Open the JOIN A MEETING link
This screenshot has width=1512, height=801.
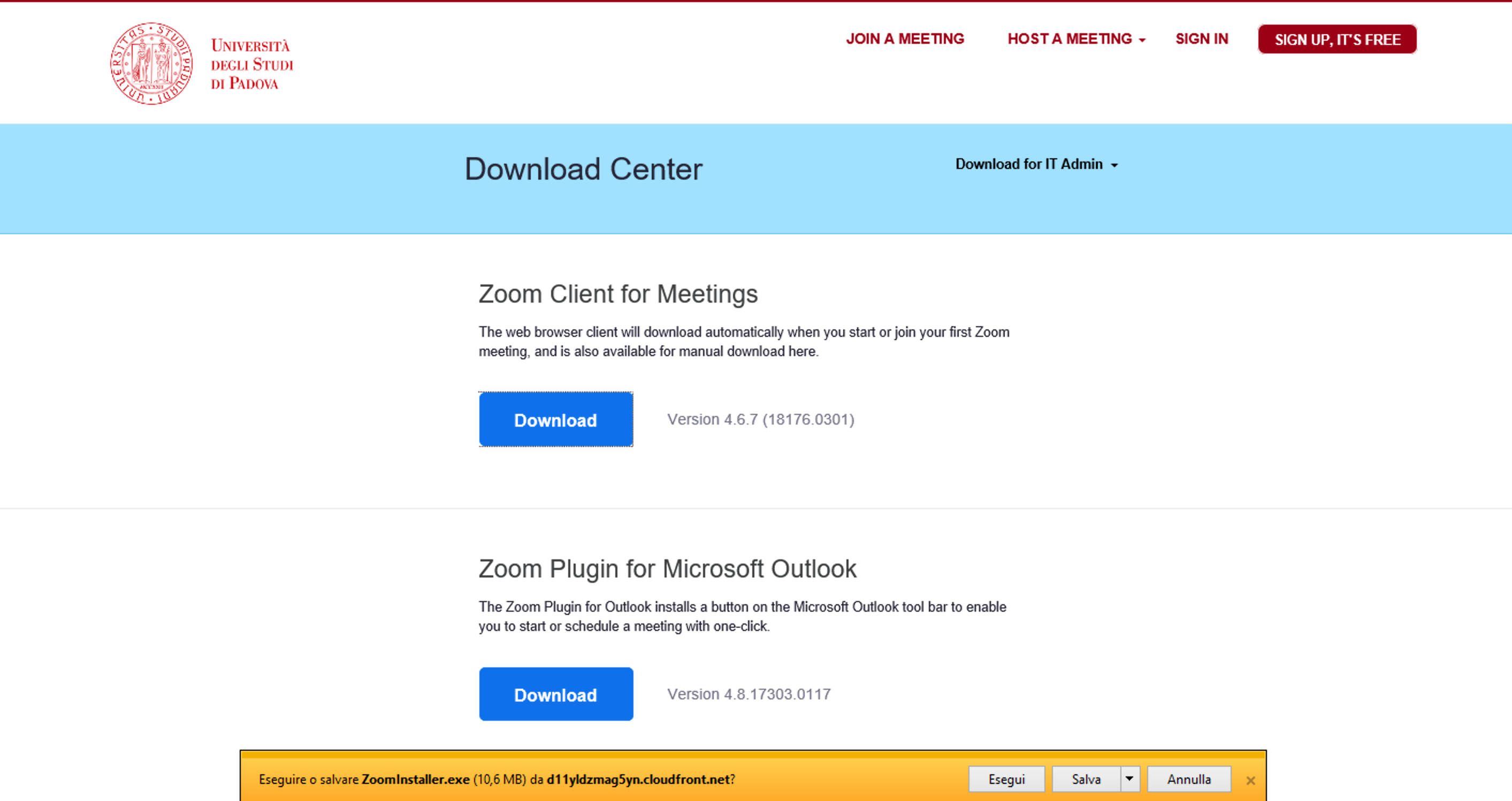tap(905, 38)
